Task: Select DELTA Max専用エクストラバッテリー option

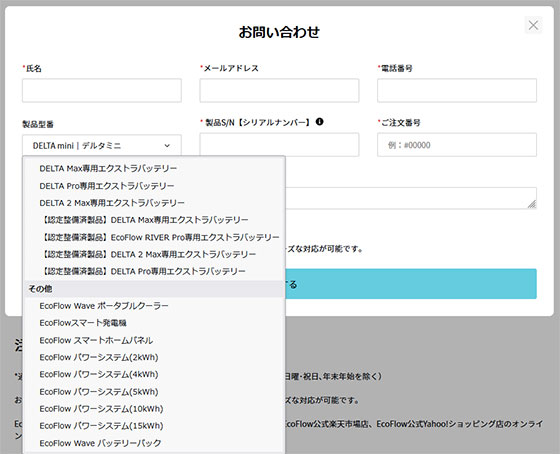Action: 154,168
